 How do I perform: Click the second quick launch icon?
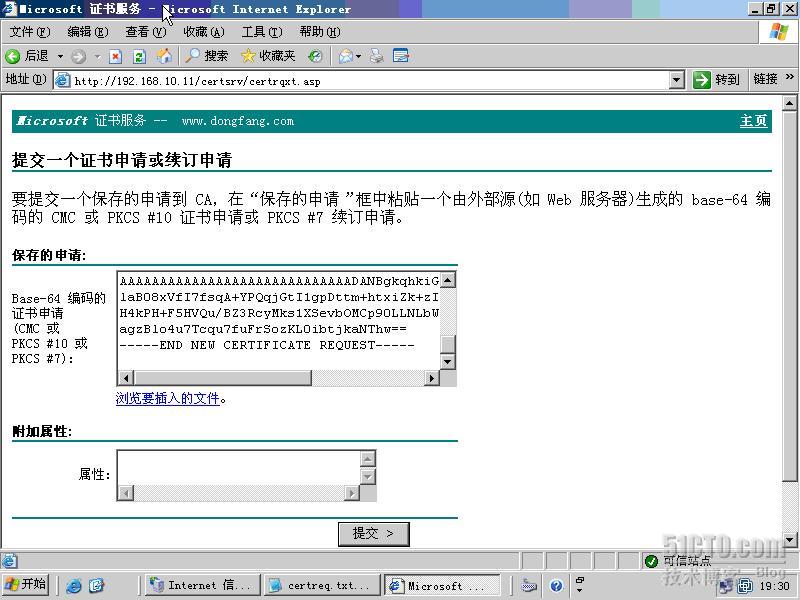96,586
